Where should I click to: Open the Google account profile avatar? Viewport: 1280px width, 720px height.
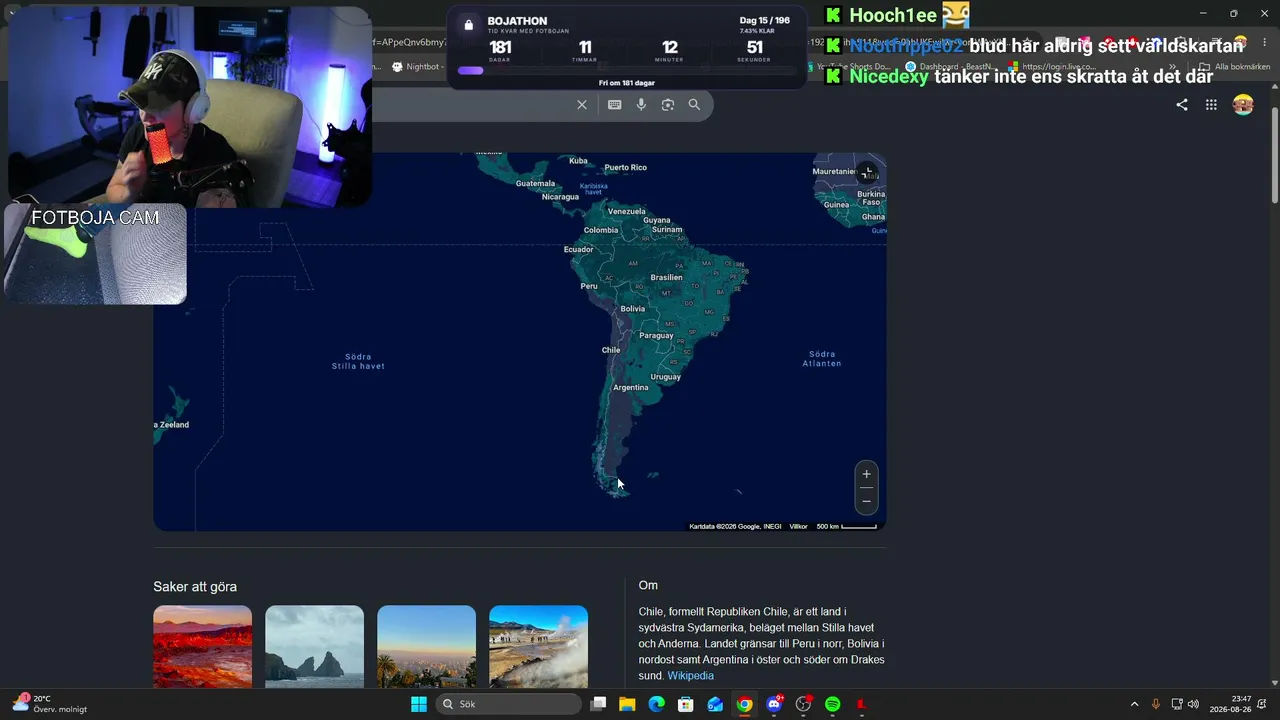click(x=1243, y=105)
